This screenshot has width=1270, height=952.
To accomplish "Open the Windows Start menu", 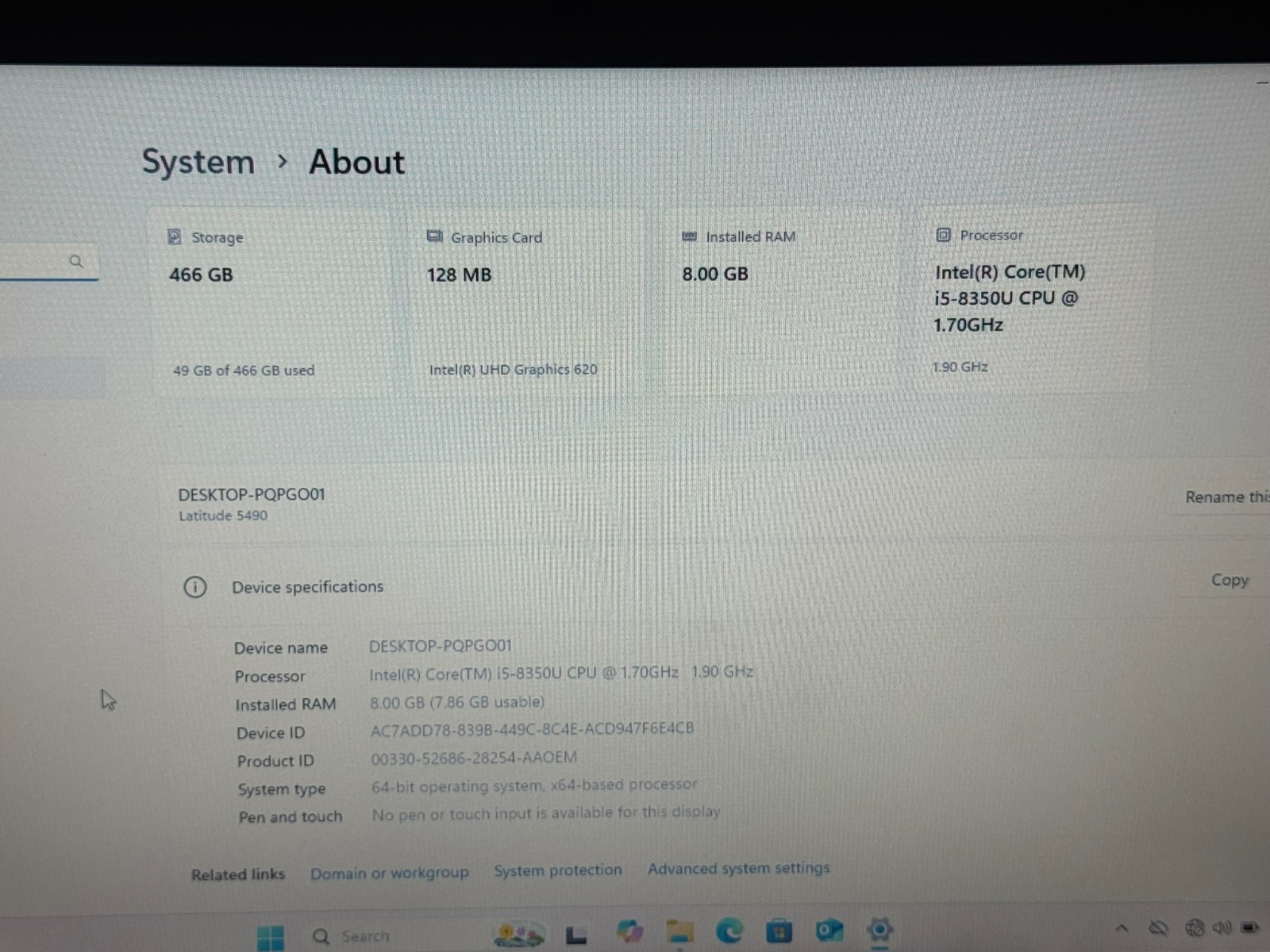I will (x=271, y=937).
